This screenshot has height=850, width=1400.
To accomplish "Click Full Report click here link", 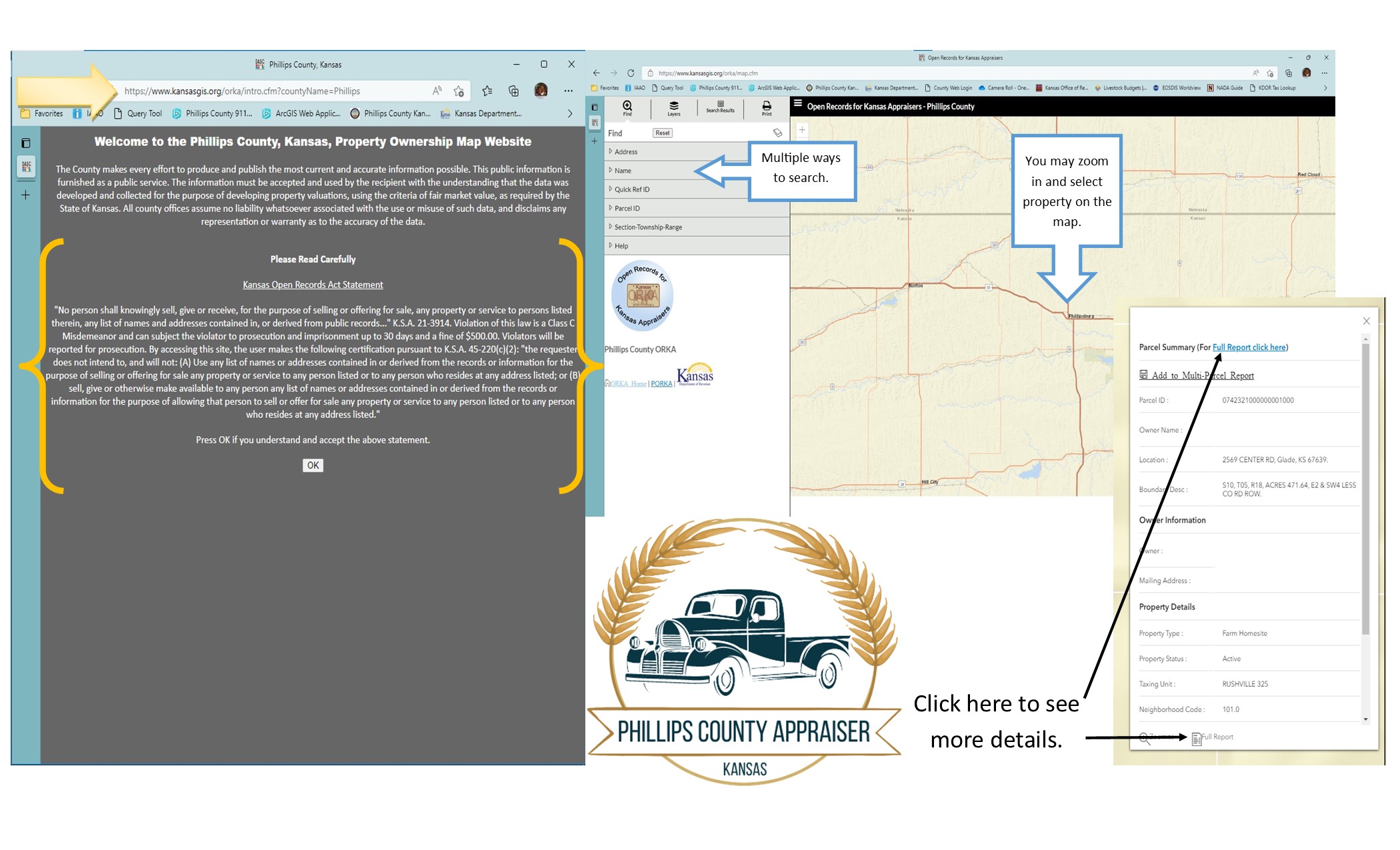I will point(1249,347).
